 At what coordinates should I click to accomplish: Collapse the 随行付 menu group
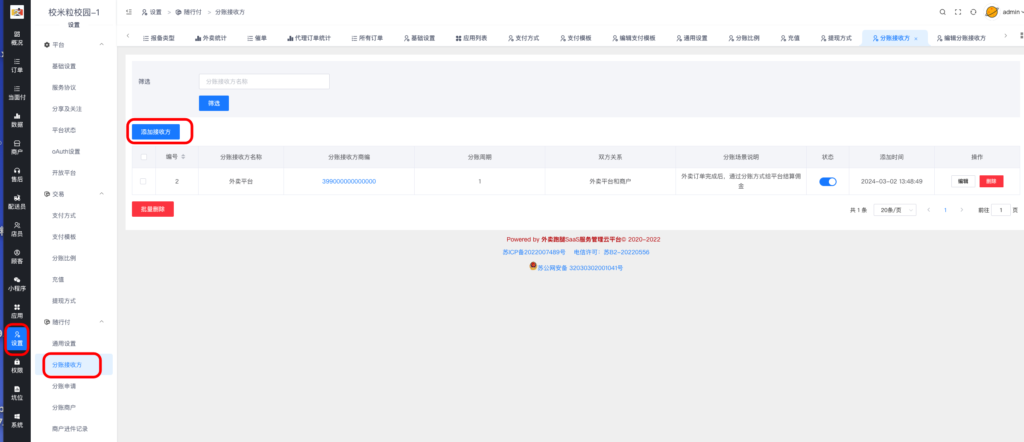[x=101, y=322]
